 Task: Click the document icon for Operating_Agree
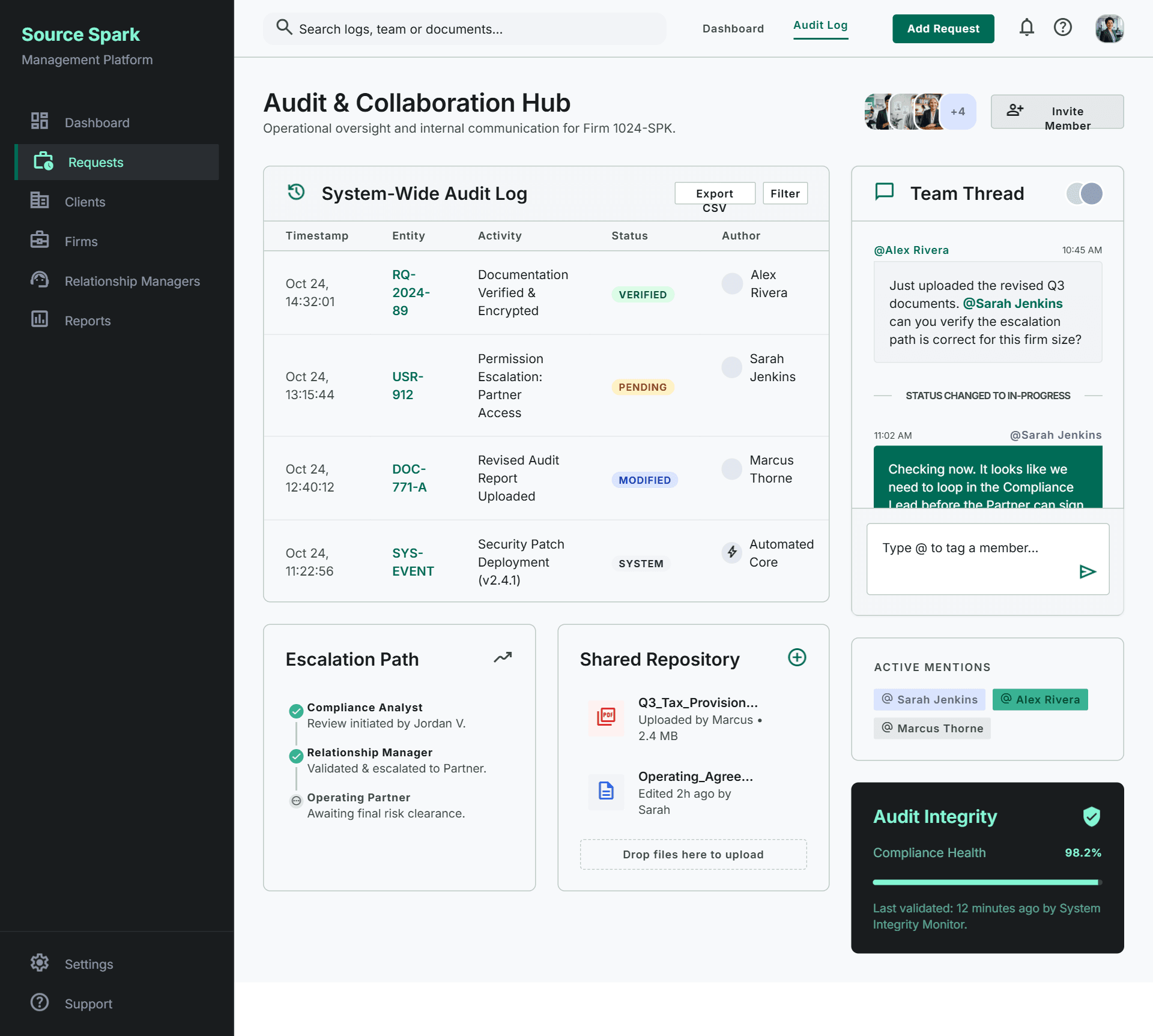(x=606, y=791)
